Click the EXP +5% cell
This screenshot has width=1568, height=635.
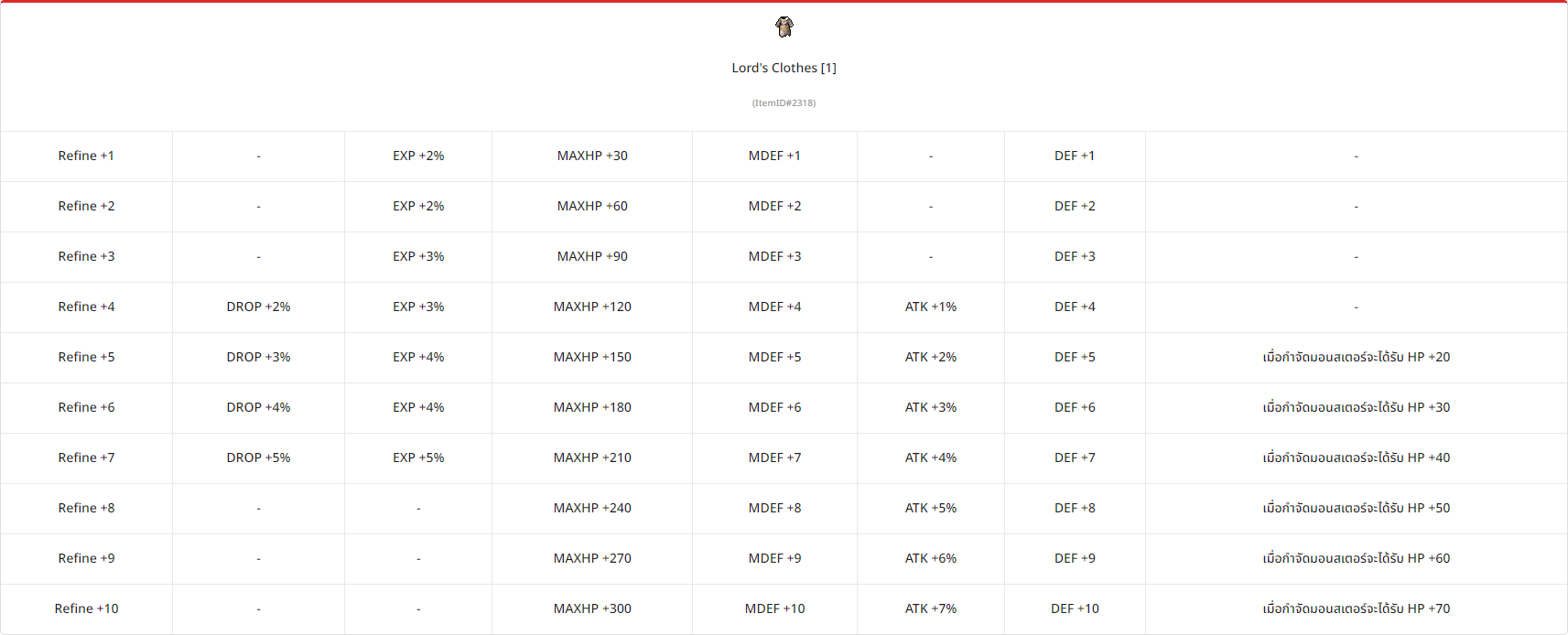[418, 457]
